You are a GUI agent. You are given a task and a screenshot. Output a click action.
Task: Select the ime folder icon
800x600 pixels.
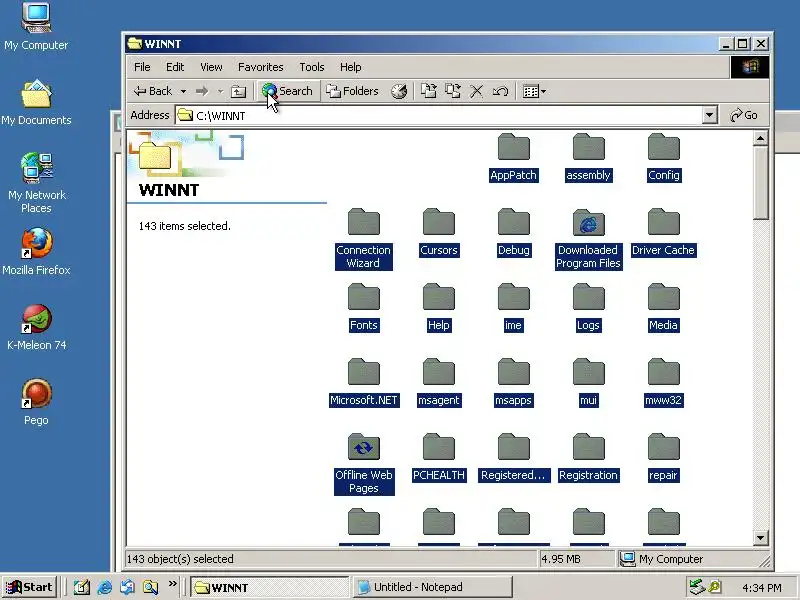pyautogui.click(x=513, y=297)
